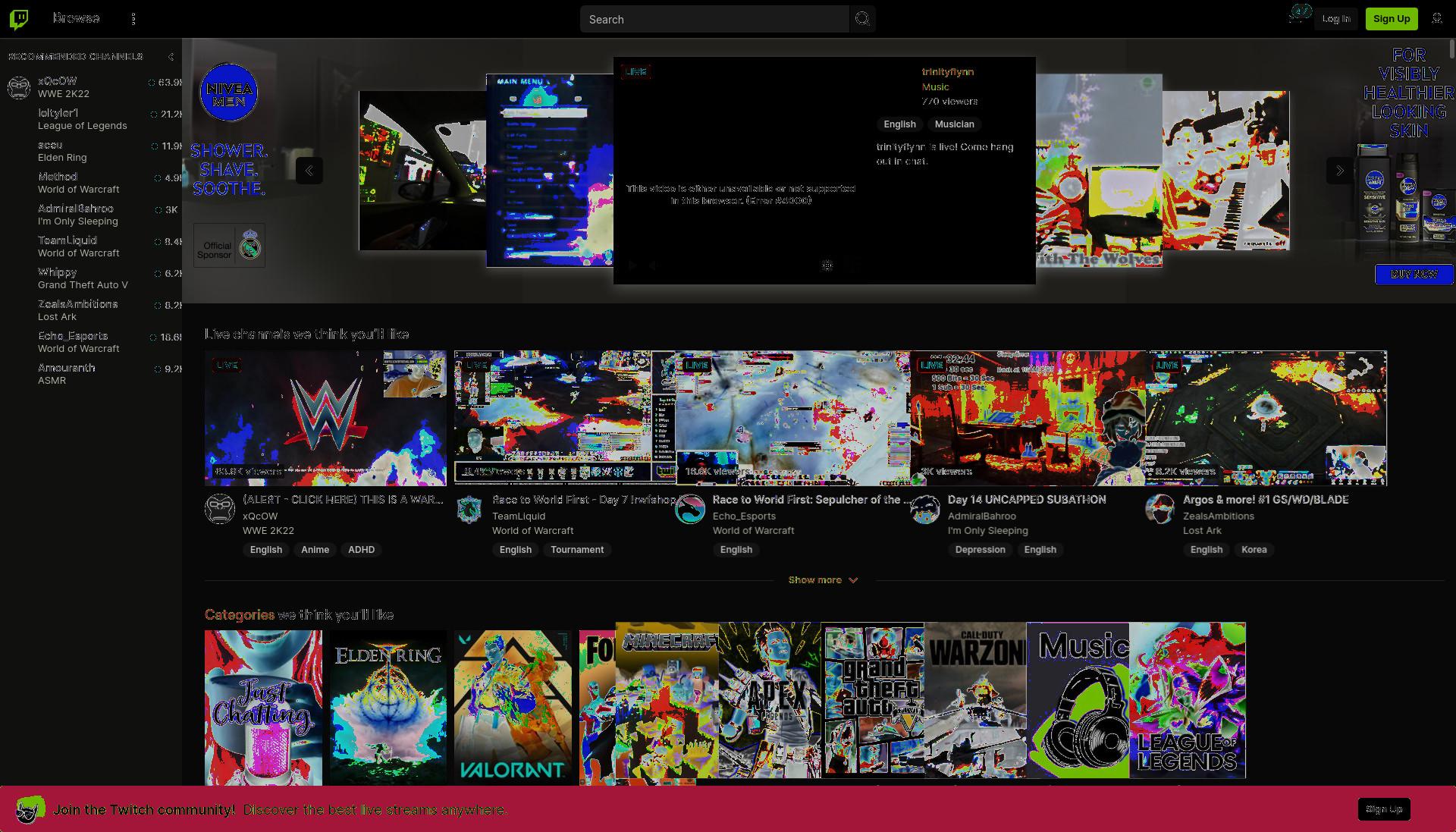Open the Grand Theft Auto V category
This screenshot has width=1456, height=832.
pyautogui.click(x=873, y=701)
